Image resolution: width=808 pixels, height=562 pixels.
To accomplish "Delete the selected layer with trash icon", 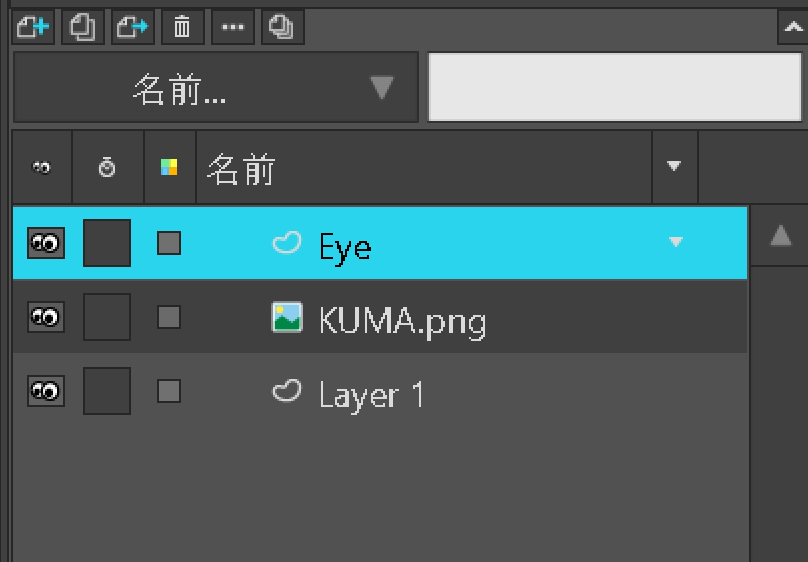I will (x=182, y=27).
